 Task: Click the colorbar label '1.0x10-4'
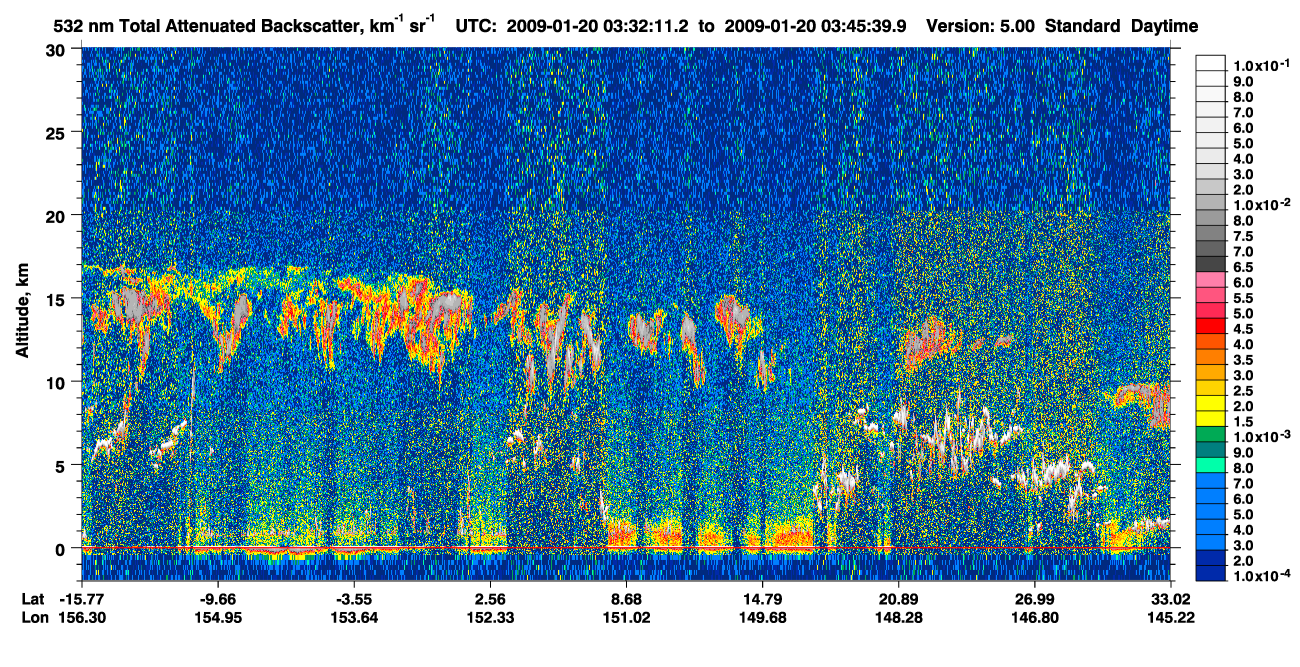[1260, 574]
